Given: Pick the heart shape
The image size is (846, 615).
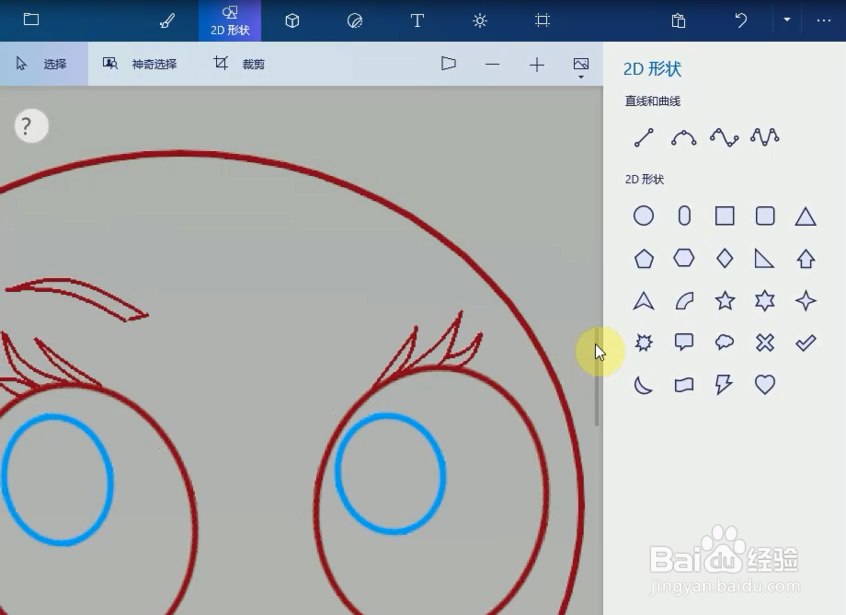Looking at the screenshot, I should [x=765, y=385].
